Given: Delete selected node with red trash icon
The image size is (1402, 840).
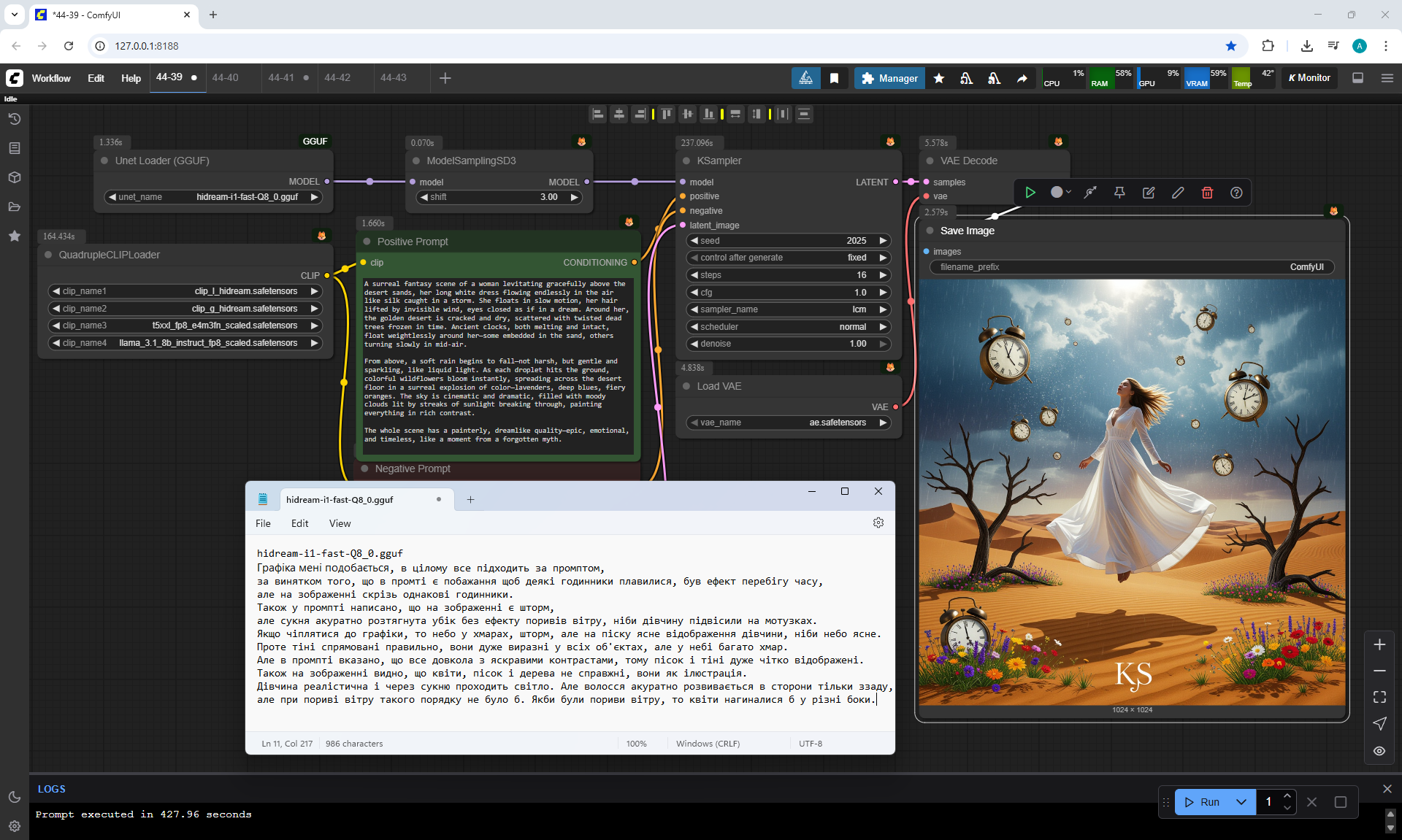Looking at the screenshot, I should [x=1207, y=193].
